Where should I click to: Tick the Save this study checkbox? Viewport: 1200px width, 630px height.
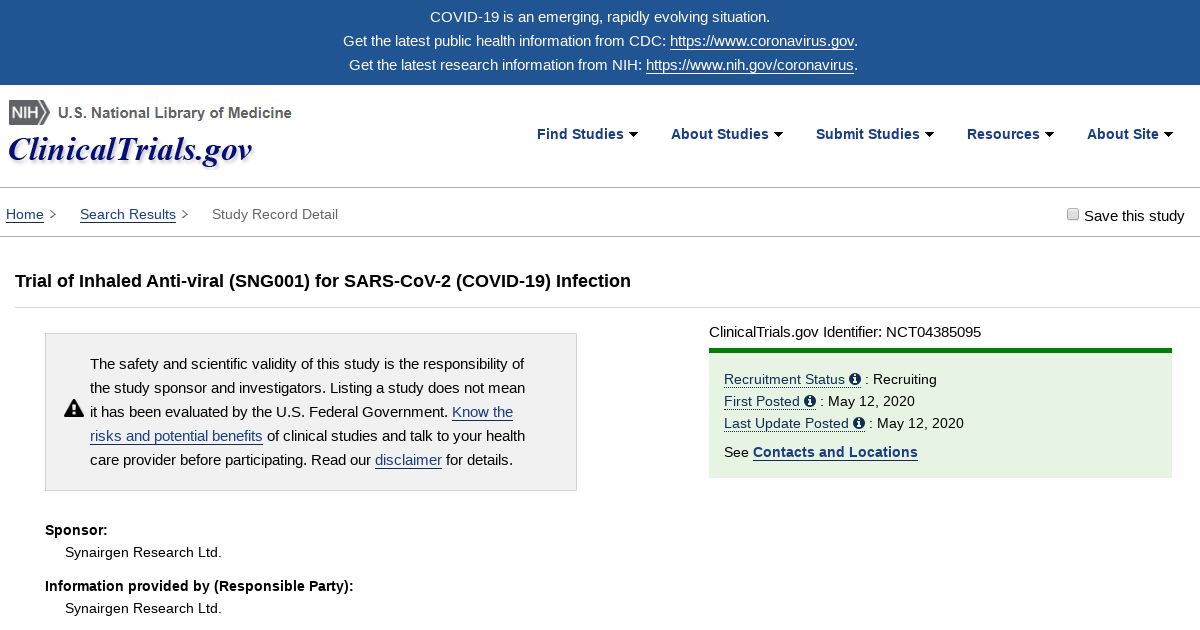tap(1073, 214)
